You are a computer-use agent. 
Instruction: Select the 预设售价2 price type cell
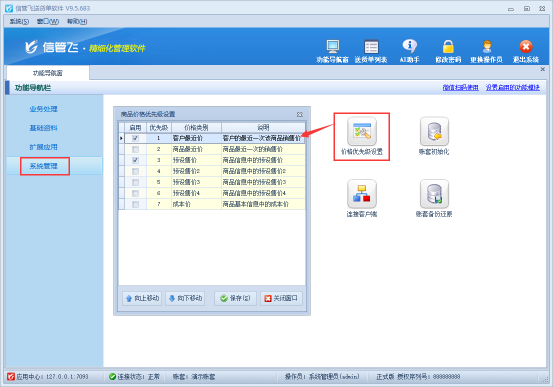196,171
